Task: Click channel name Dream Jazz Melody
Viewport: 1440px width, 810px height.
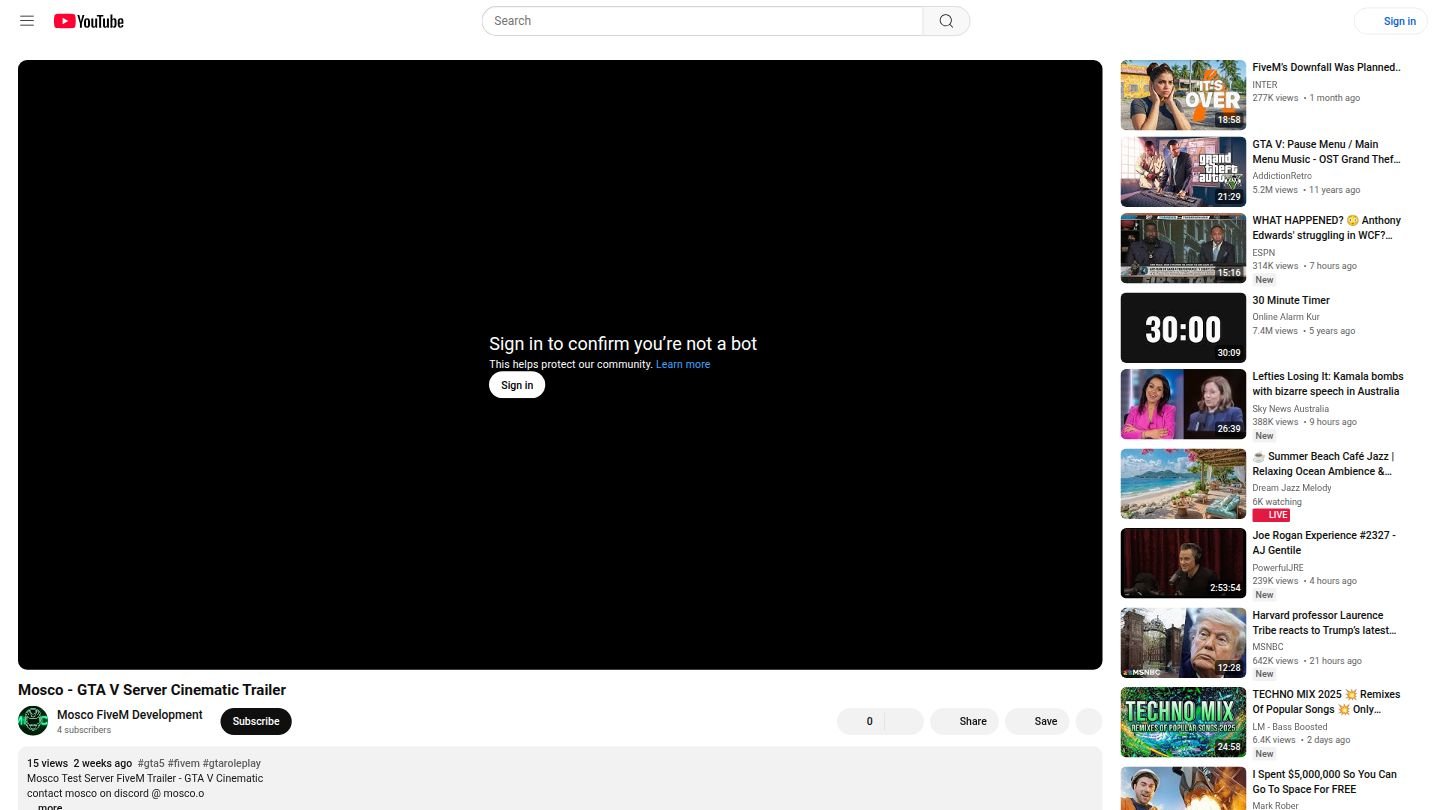Action: [1292, 488]
